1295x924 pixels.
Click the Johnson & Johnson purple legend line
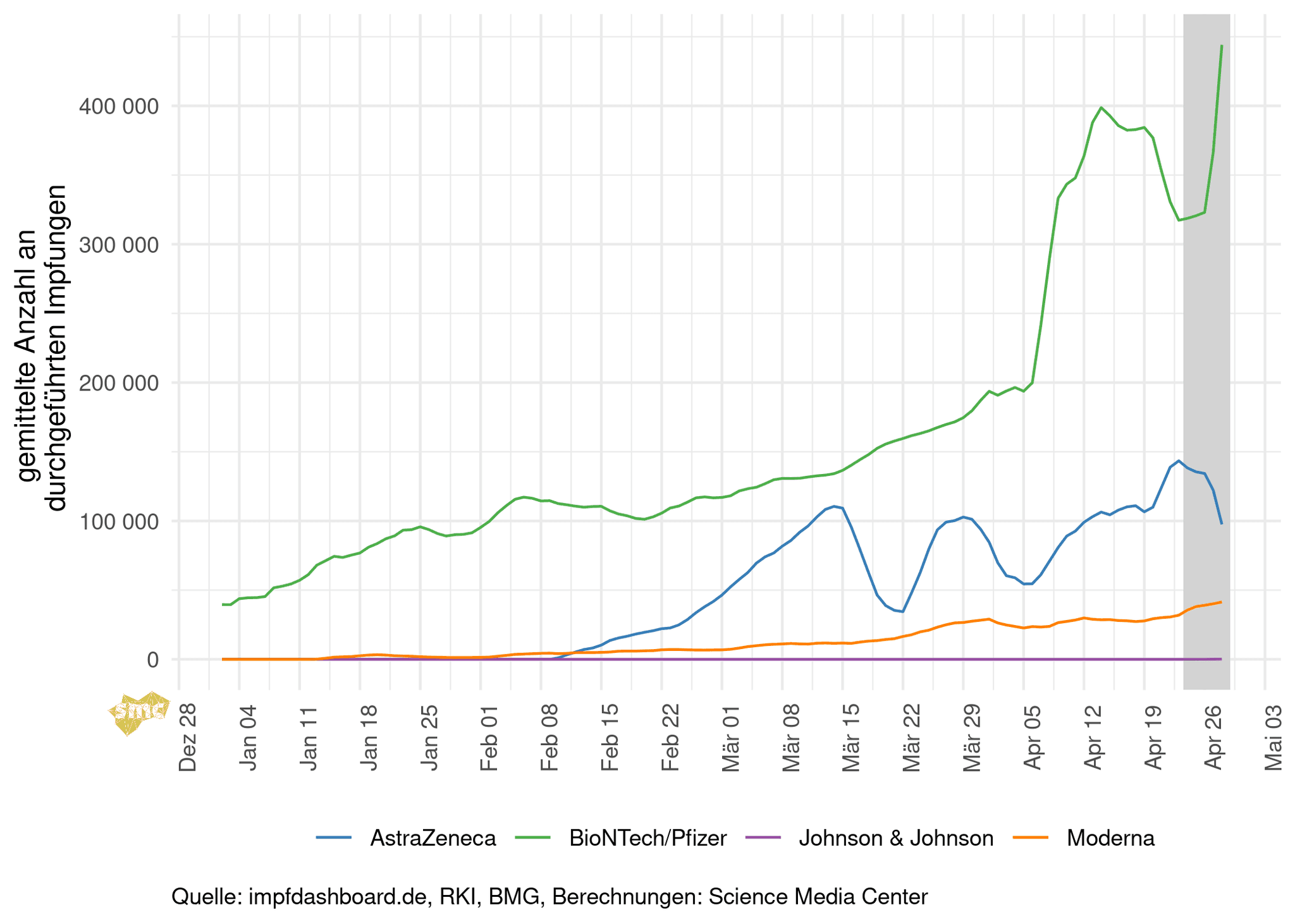(x=763, y=838)
